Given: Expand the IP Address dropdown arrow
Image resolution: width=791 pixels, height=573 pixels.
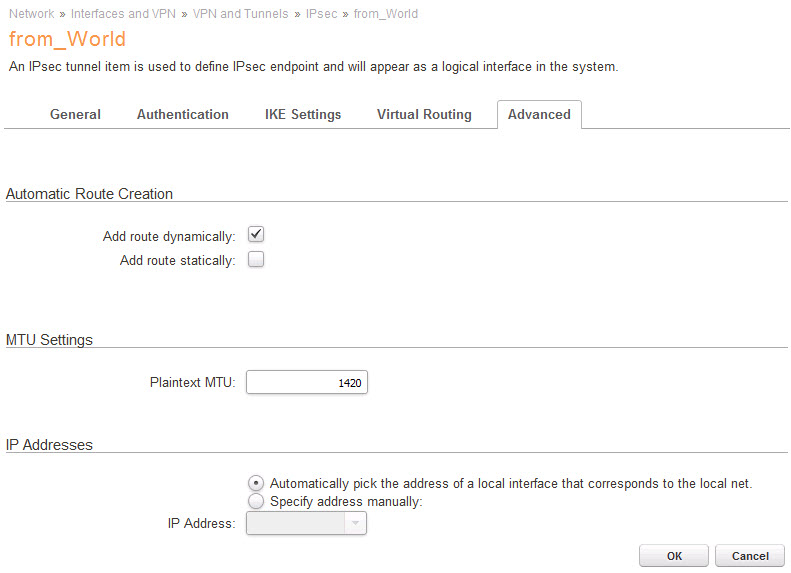Looking at the screenshot, I should point(355,523).
